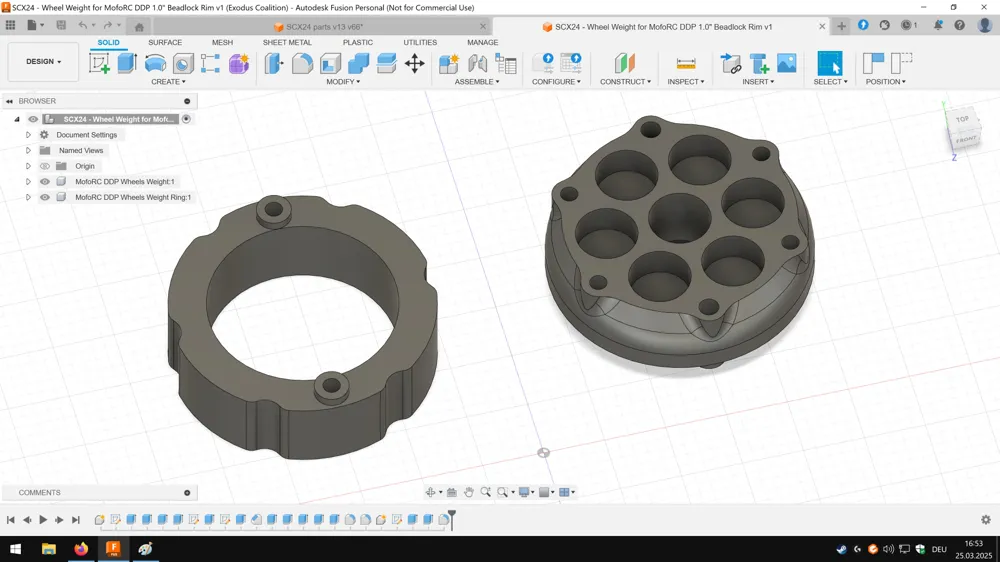Expand MofoRC DDP Wheels Weight Ring:1 node
The height and width of the screenshot is (562, 1000).
point(28,197)
